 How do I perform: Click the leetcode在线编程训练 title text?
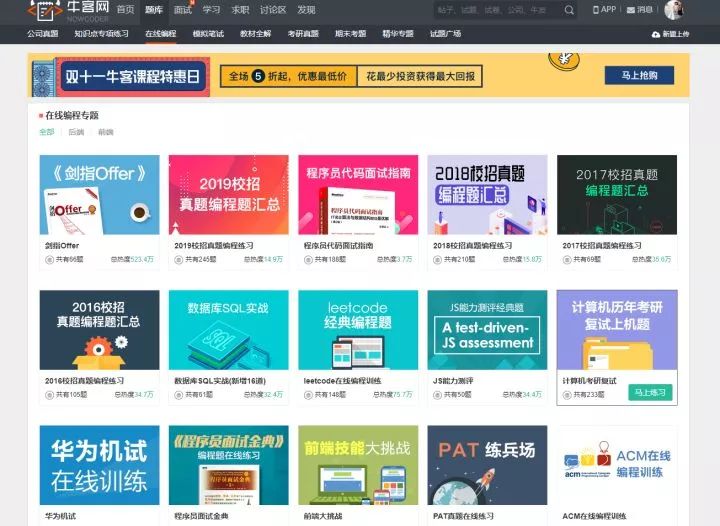tap(342, 381)
